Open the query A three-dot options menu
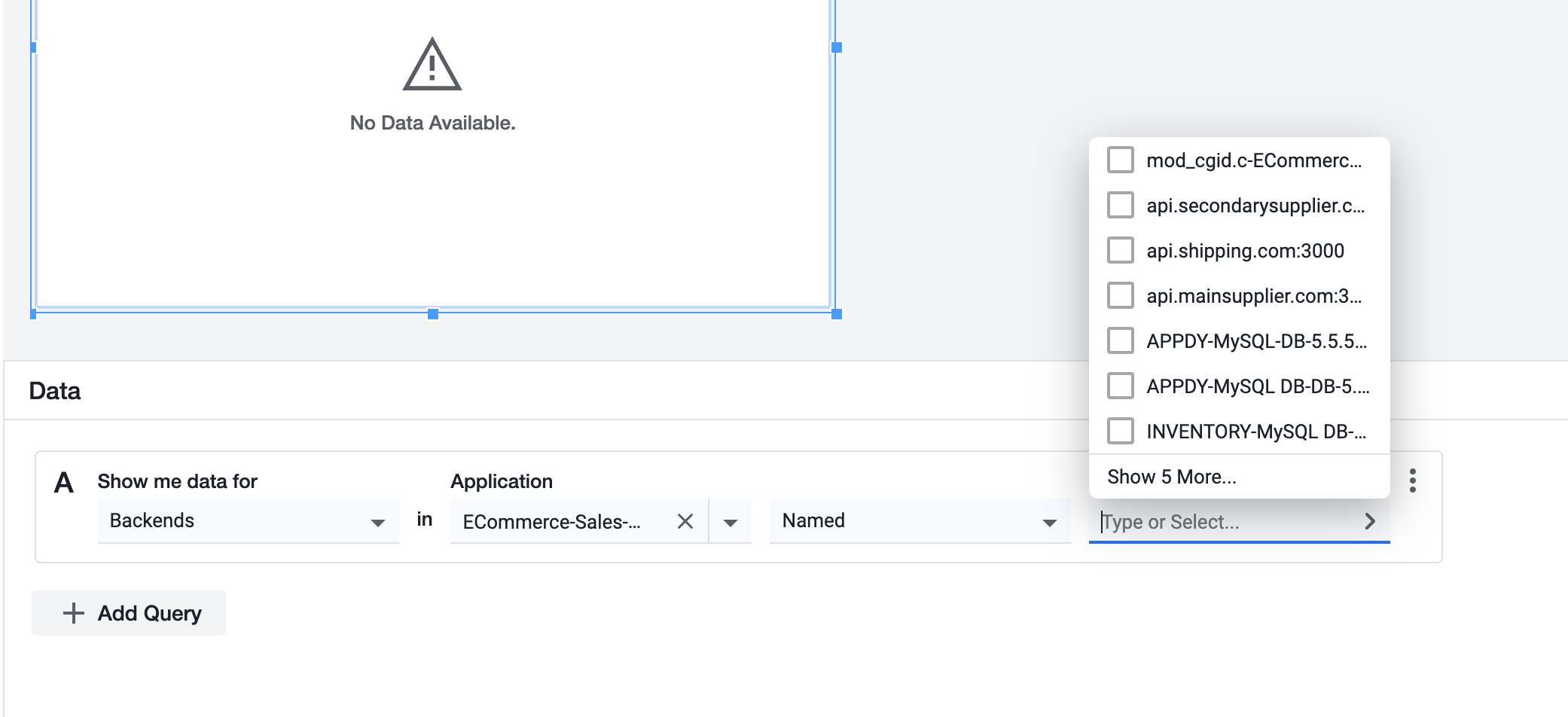This screenshot has height=717, width=1568. pos(1412,481)
